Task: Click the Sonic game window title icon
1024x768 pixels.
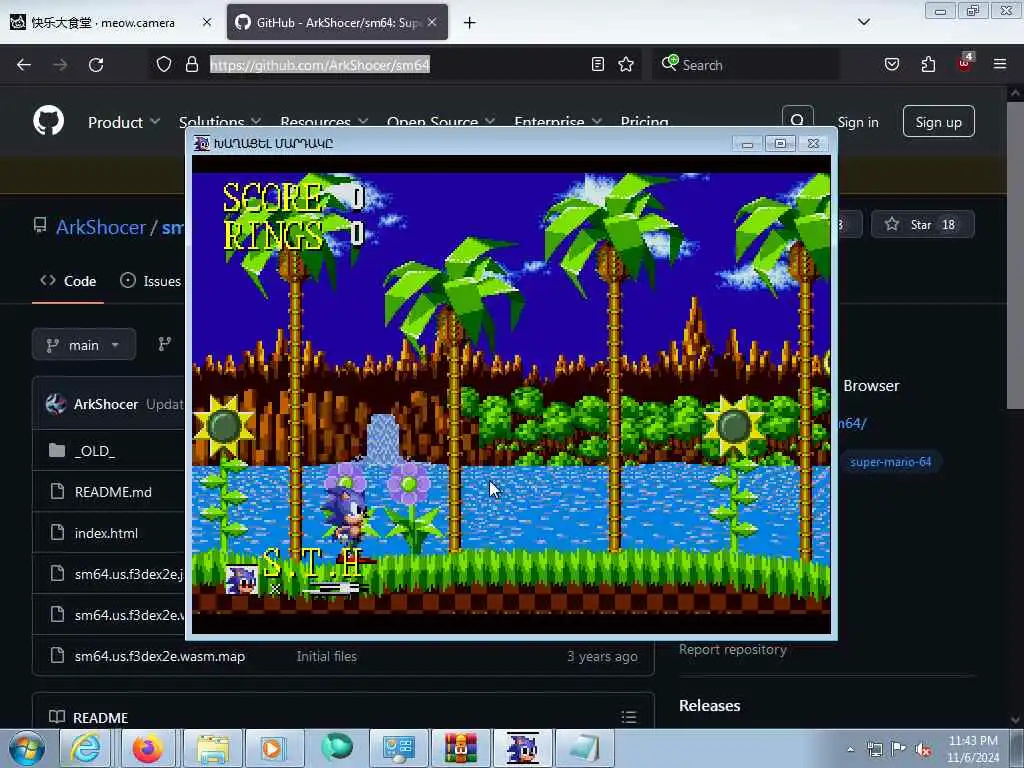Action: pyautogui.click(x=202, y=143)
